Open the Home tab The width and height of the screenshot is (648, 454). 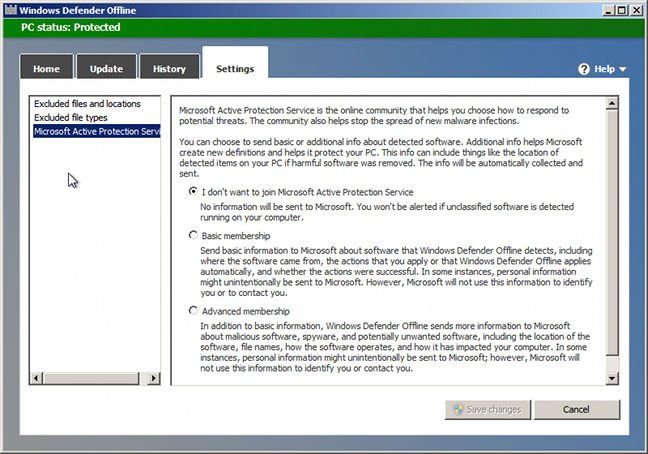(x=46, y=66)
